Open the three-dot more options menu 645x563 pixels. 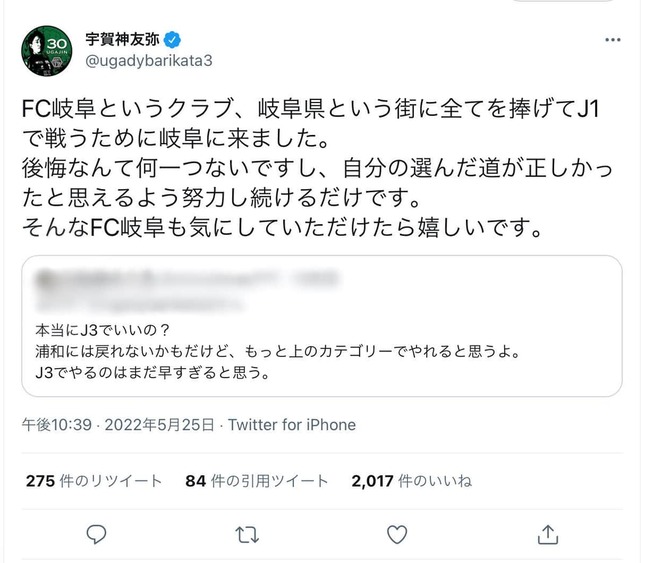coord(616,40)
